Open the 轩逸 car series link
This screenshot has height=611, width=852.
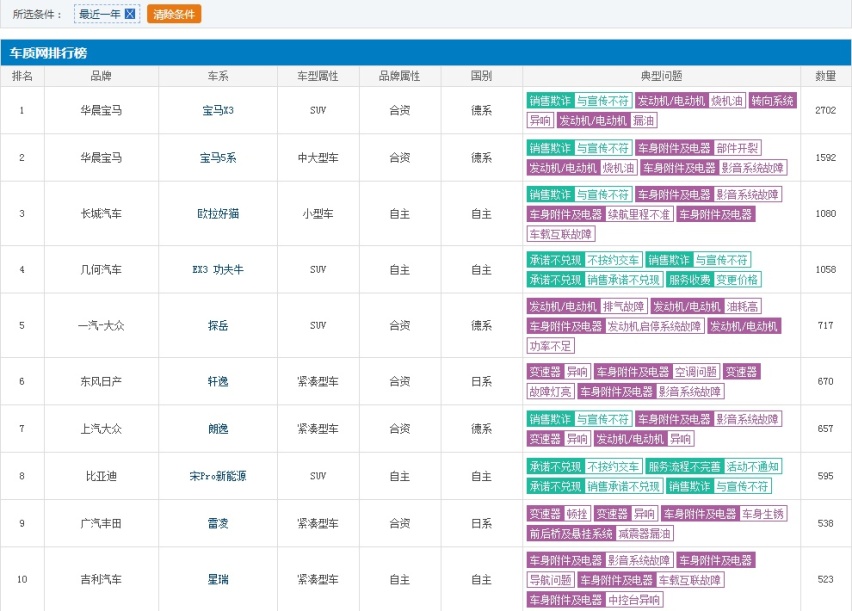pyautogui.click(x=218, y=382)
